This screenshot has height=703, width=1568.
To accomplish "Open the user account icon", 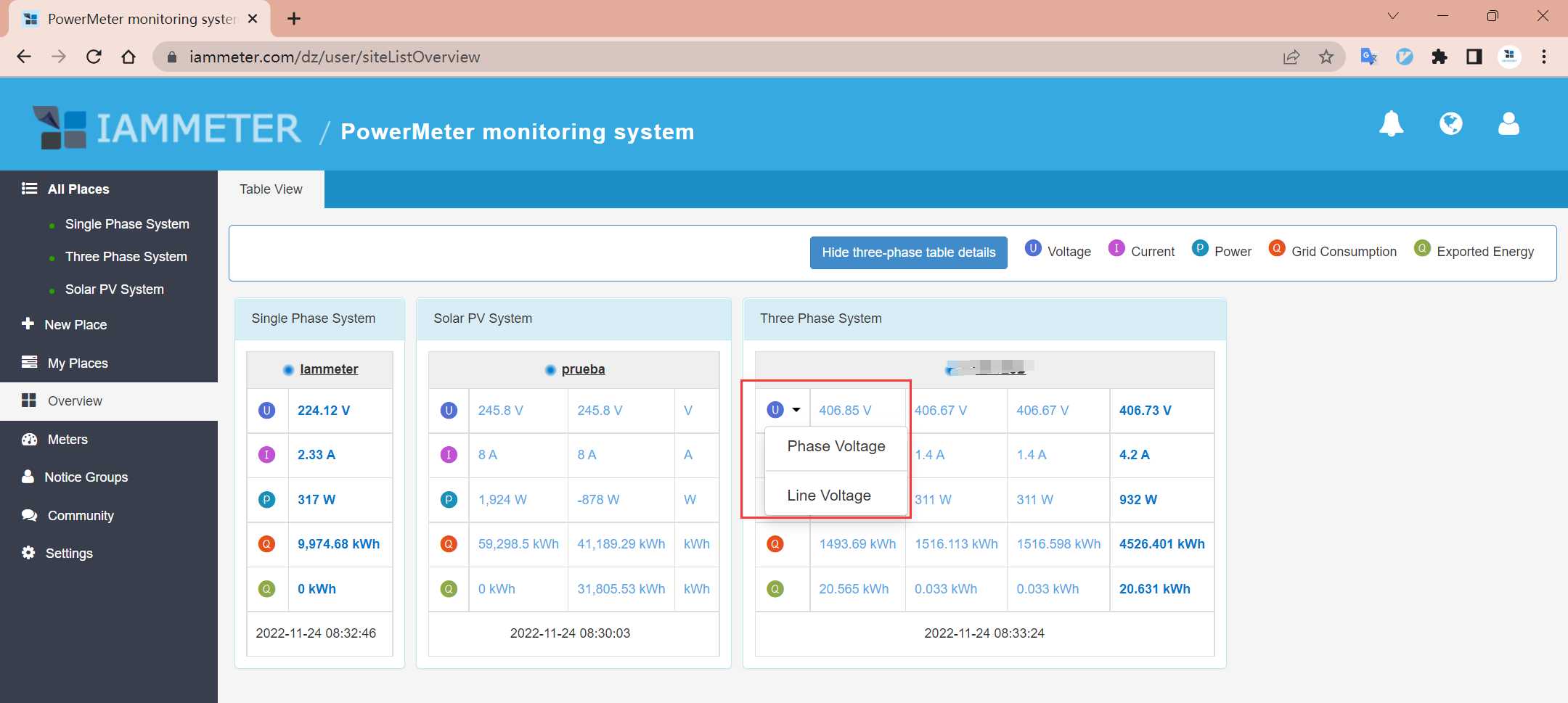I will click(x=1508, y=124).
